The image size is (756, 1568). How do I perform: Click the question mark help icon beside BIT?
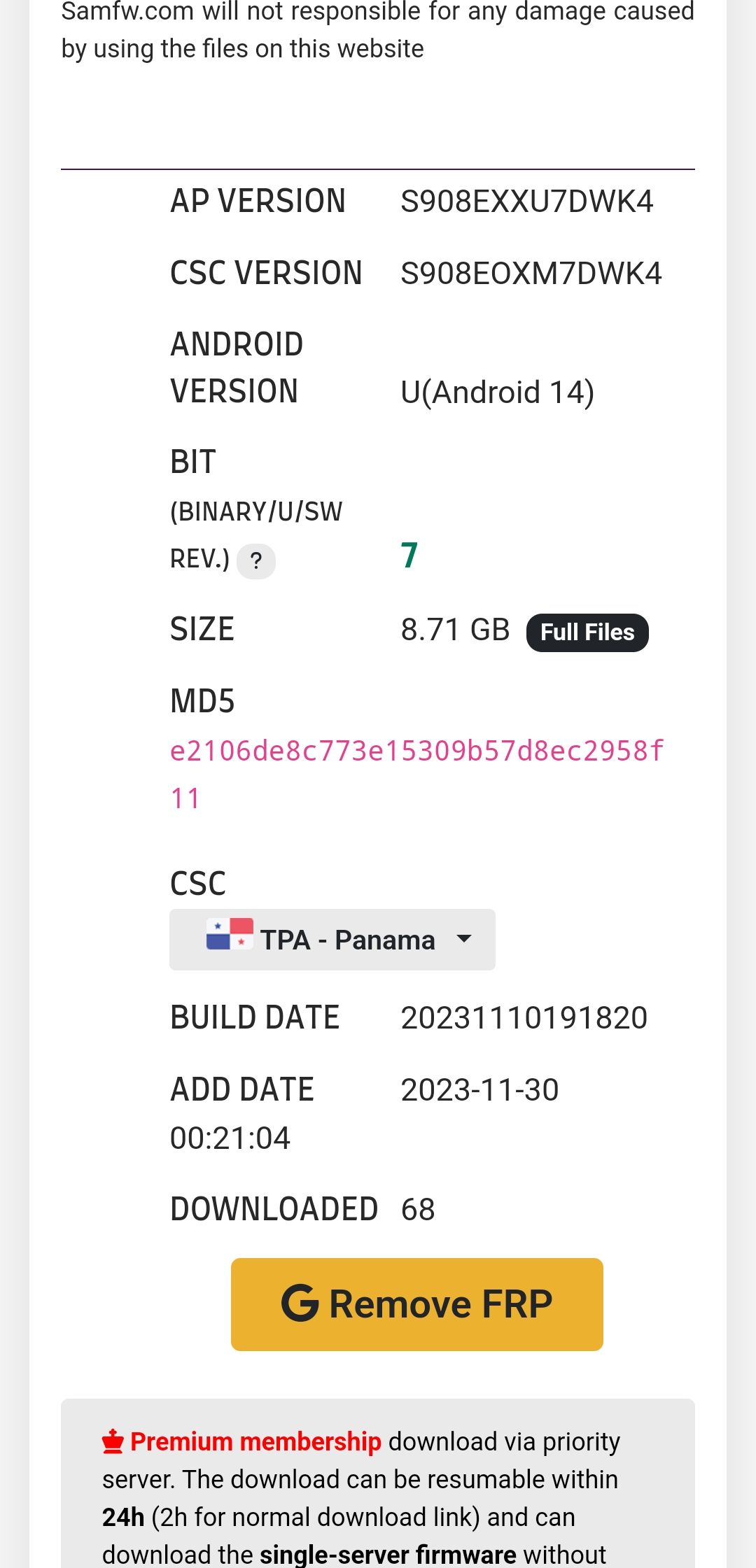coord(257,560)
